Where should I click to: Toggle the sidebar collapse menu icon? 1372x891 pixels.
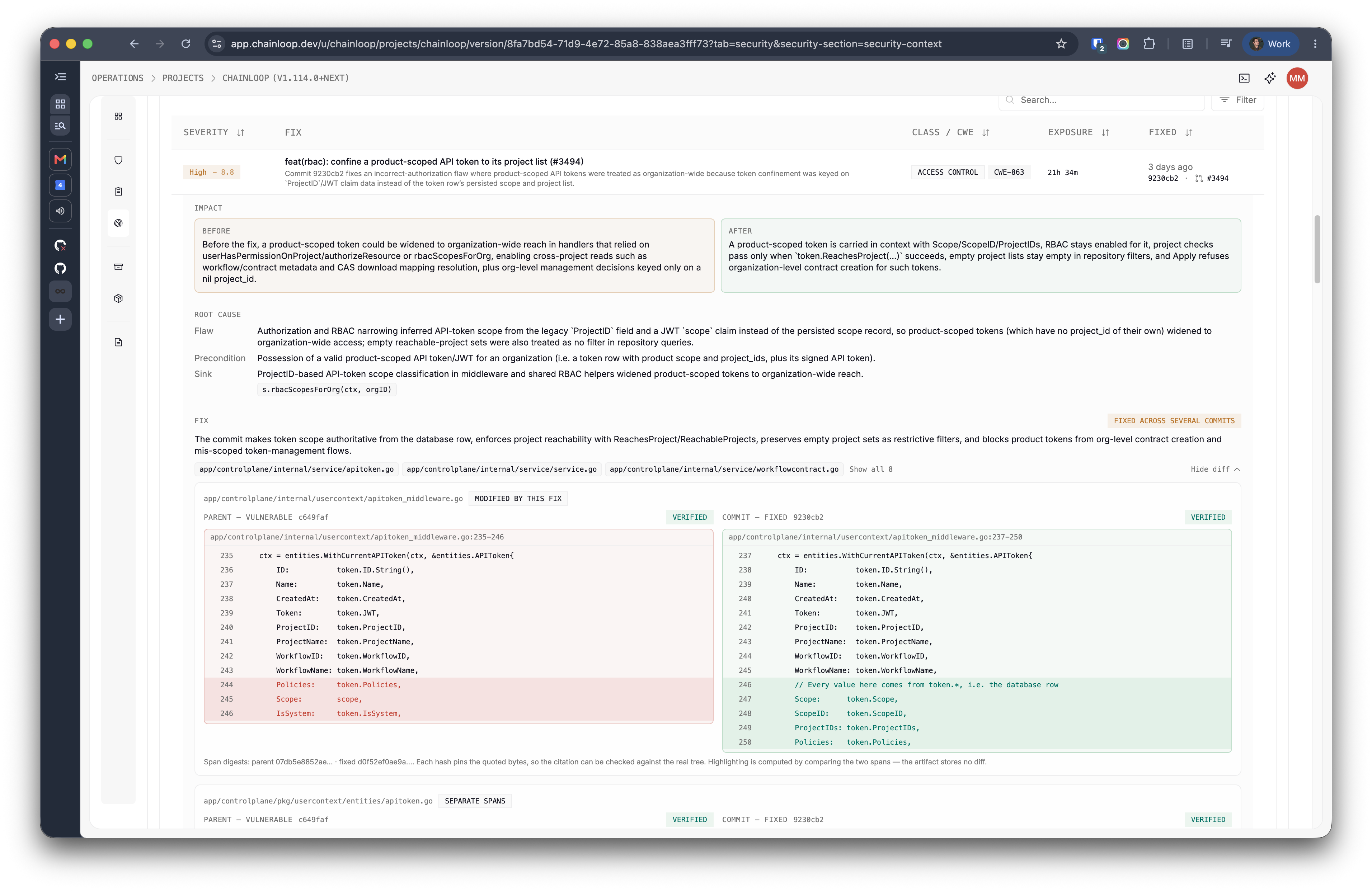[60, 77]
